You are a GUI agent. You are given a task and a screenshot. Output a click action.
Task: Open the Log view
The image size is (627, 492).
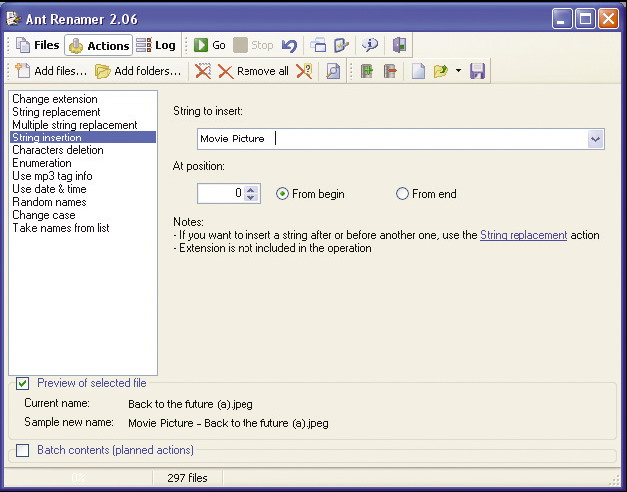156,45
